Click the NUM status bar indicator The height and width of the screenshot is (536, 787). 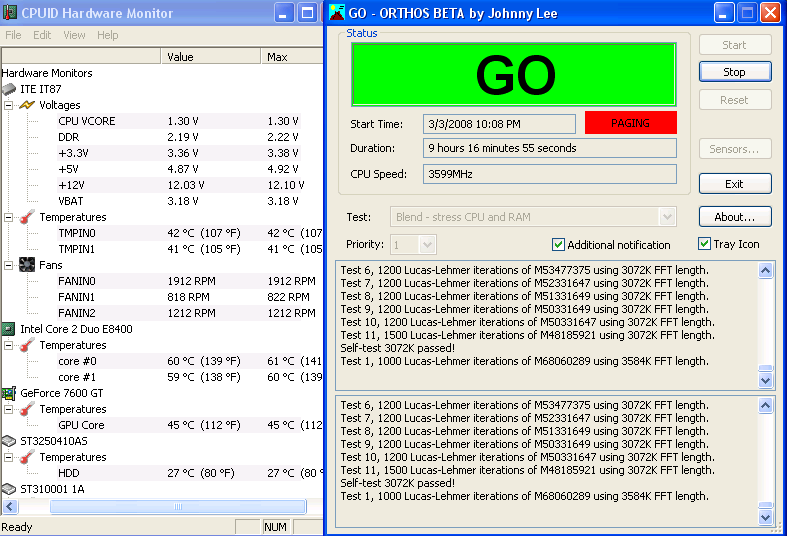276,527
